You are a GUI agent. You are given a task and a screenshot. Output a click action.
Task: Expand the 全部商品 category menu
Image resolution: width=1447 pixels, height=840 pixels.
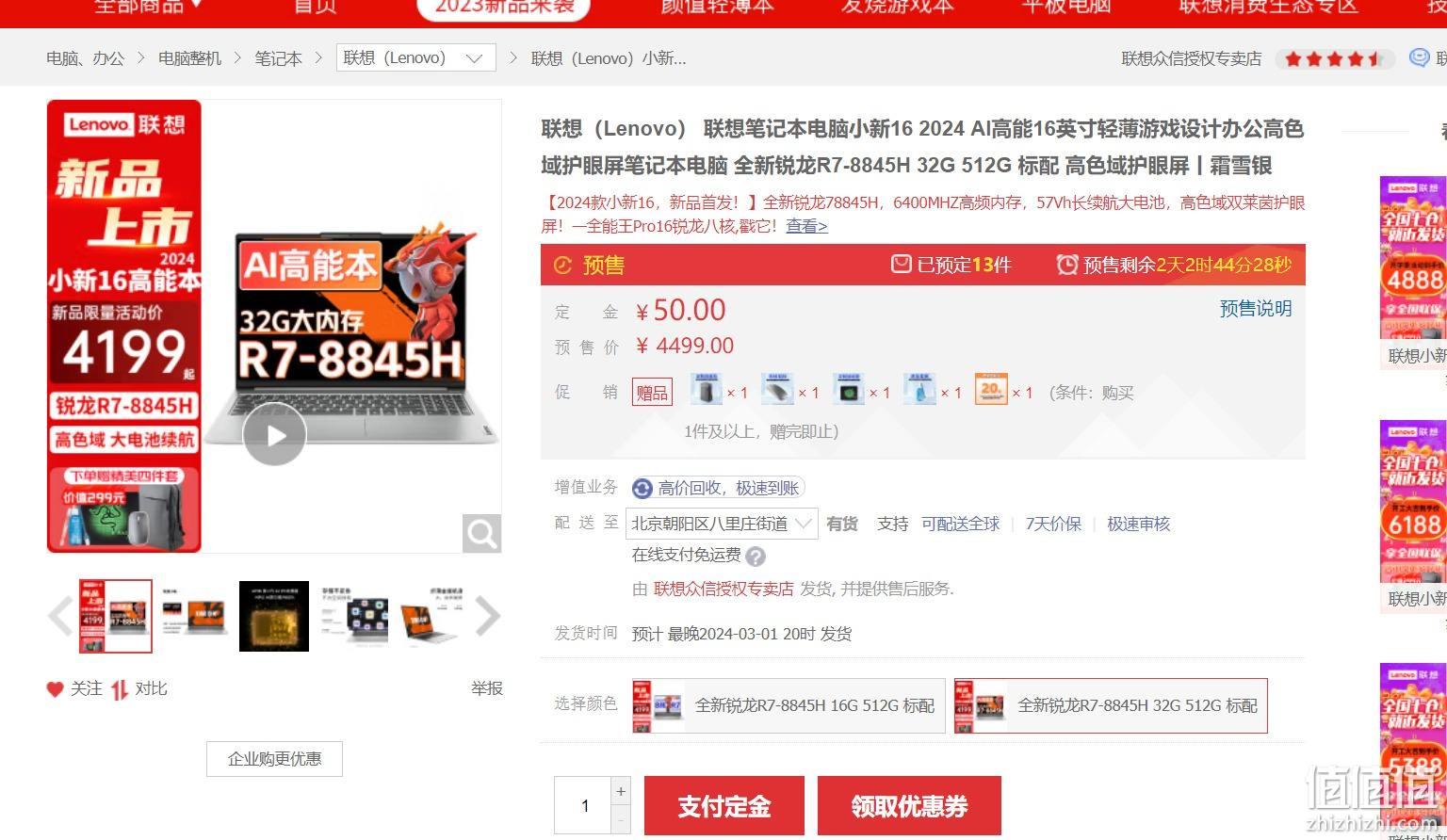[x=149, y=7]
